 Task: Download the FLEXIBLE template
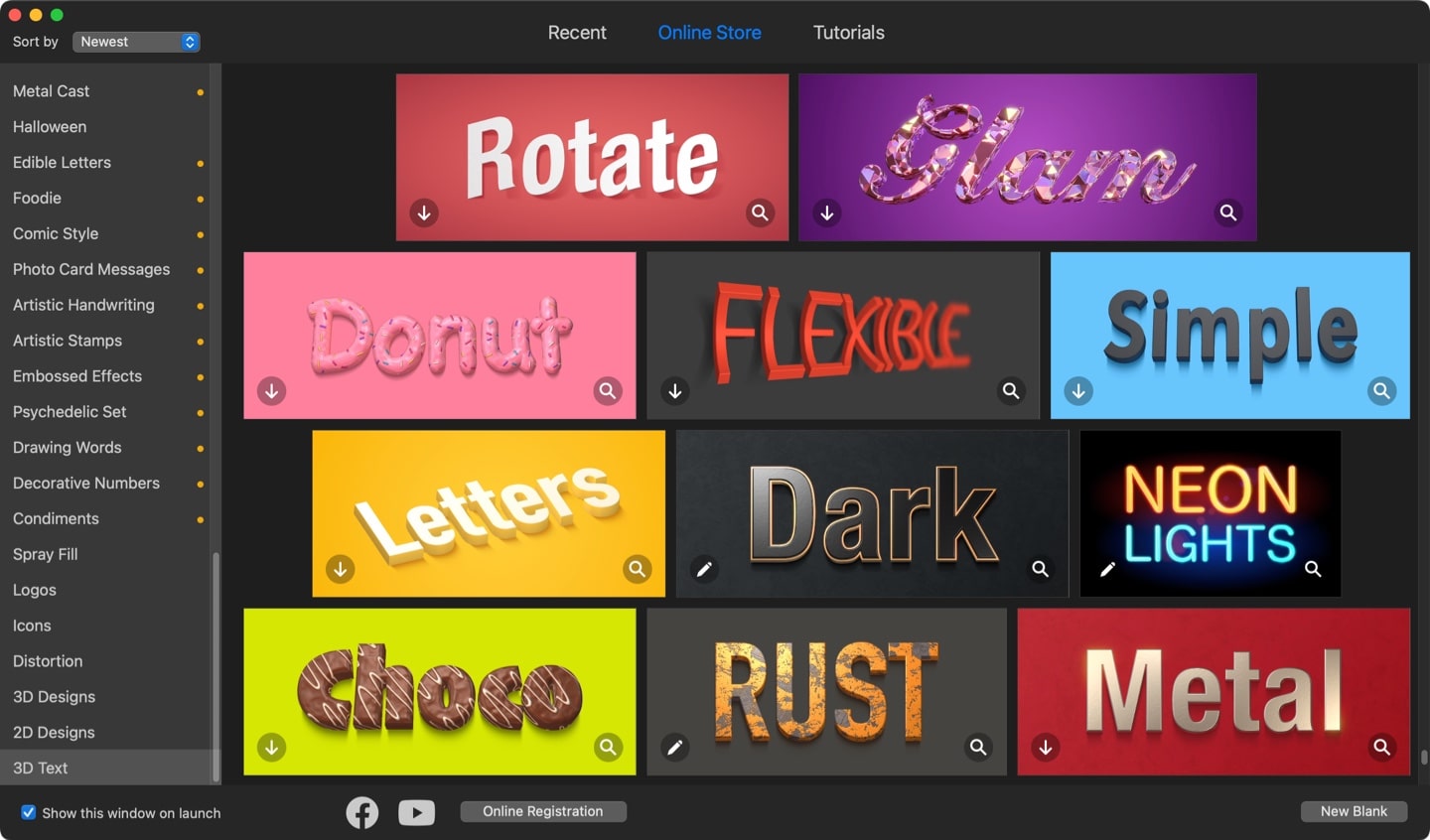point(675,391)
